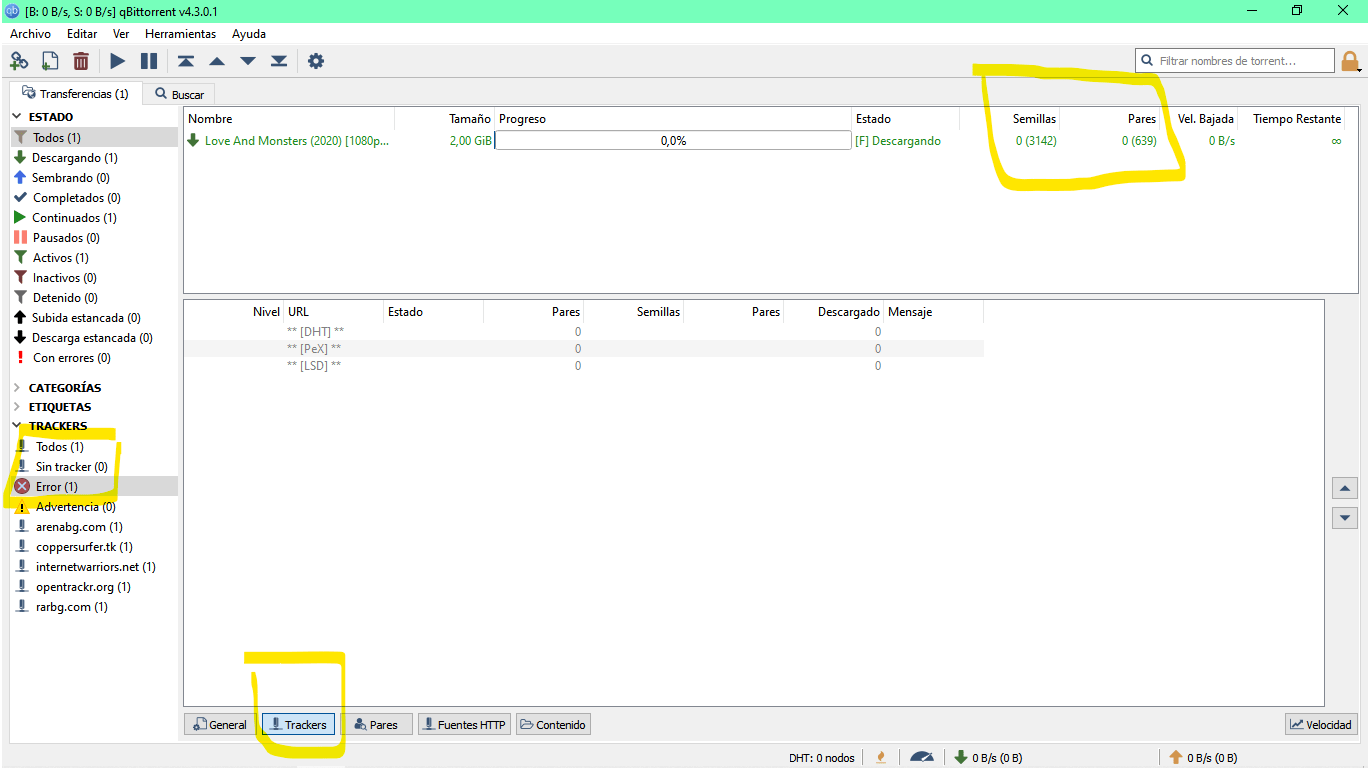Image resolution: width=1368 pixels, height=768 pixels.
Task: Switch to the Buscar tab
Action: click(179, 94)
